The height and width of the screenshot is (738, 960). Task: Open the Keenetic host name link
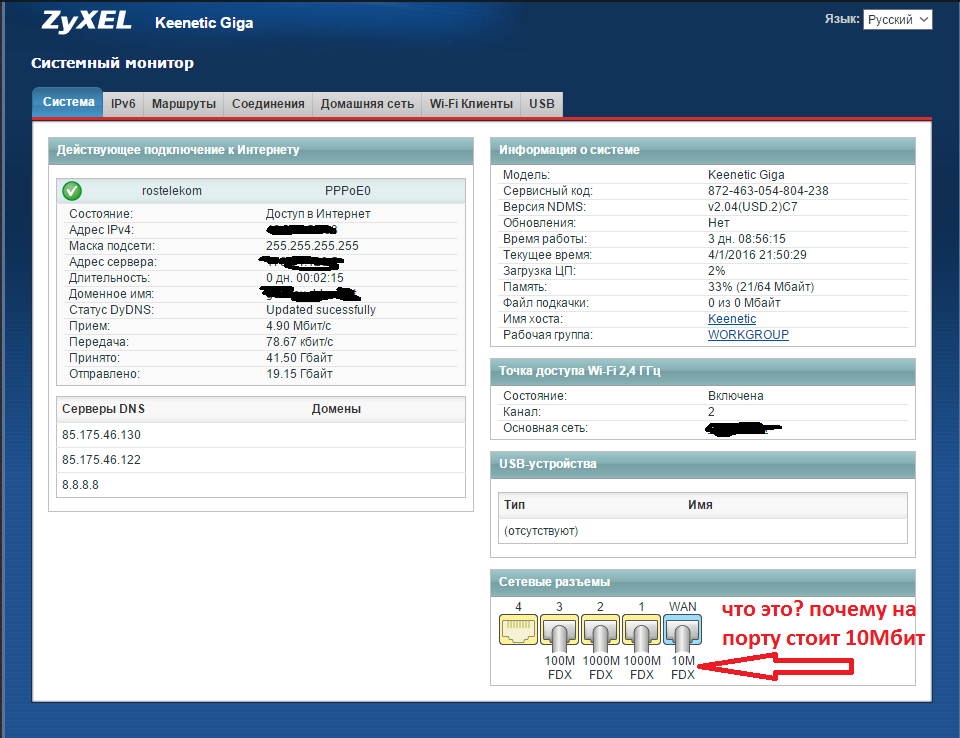(732, 319)
